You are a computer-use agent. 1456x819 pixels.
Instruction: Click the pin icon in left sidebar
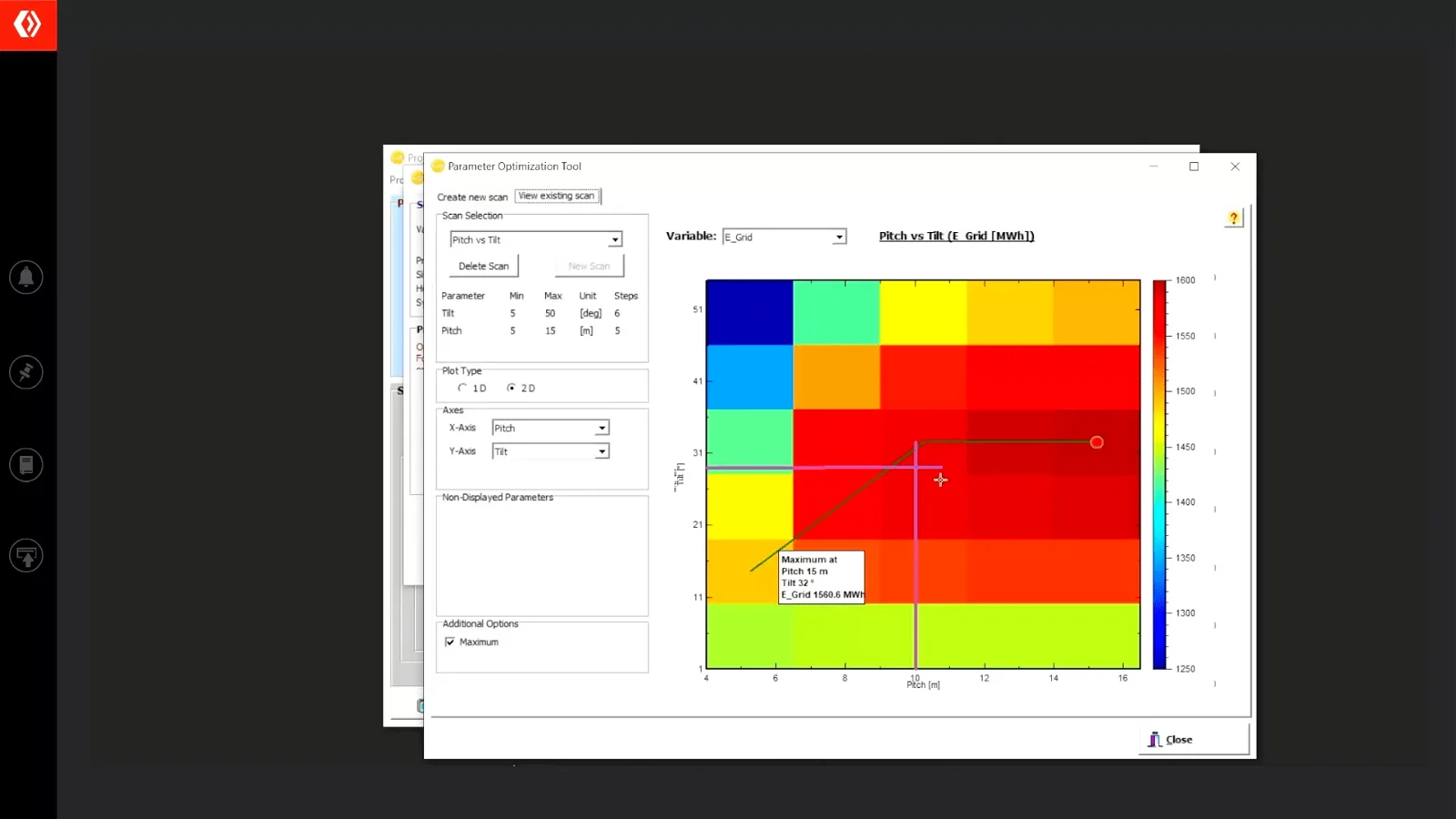tap(26, 371)
